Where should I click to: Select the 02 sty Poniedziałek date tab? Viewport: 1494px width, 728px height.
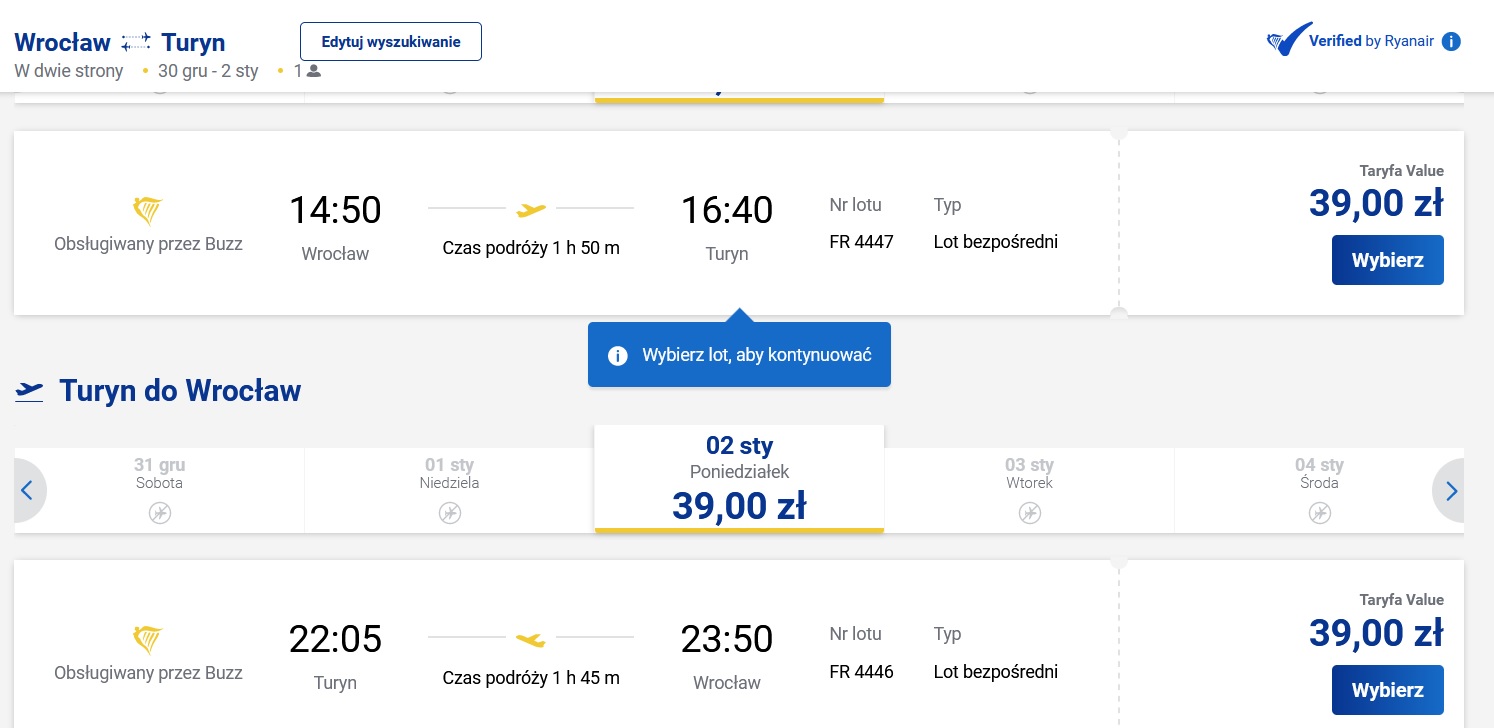[739, 479]
